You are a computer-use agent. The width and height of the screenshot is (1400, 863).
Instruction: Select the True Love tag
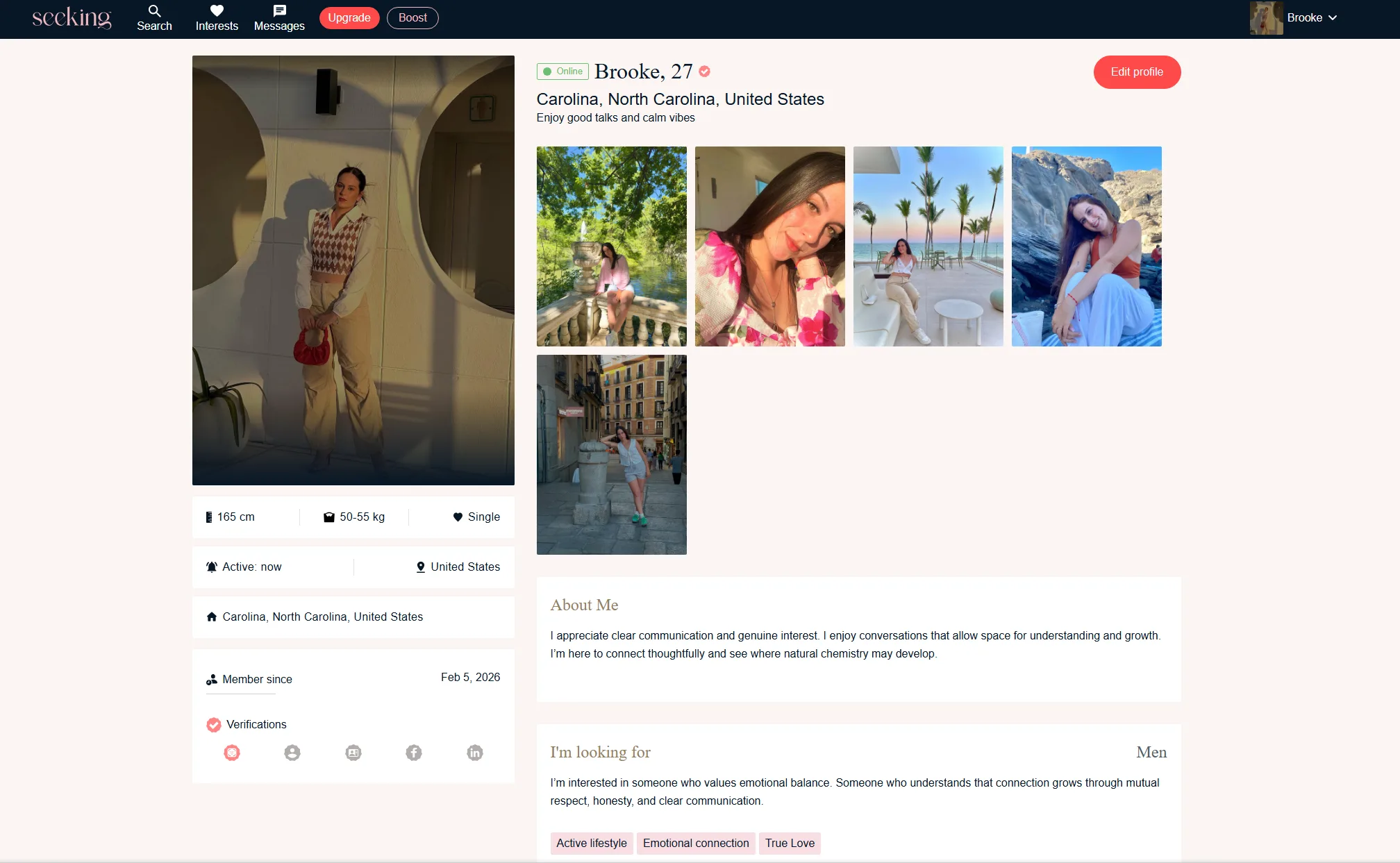pos(790,843)
